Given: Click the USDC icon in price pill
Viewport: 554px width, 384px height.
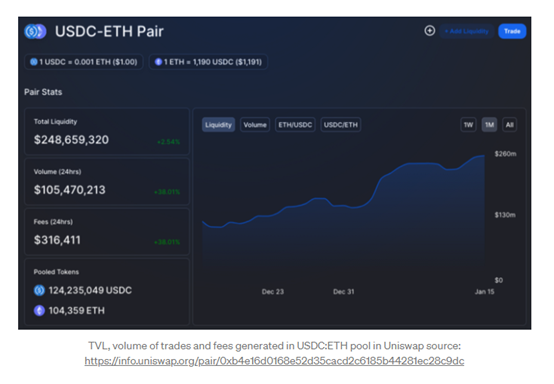Looking at the screenshot, I should point(34,62).
